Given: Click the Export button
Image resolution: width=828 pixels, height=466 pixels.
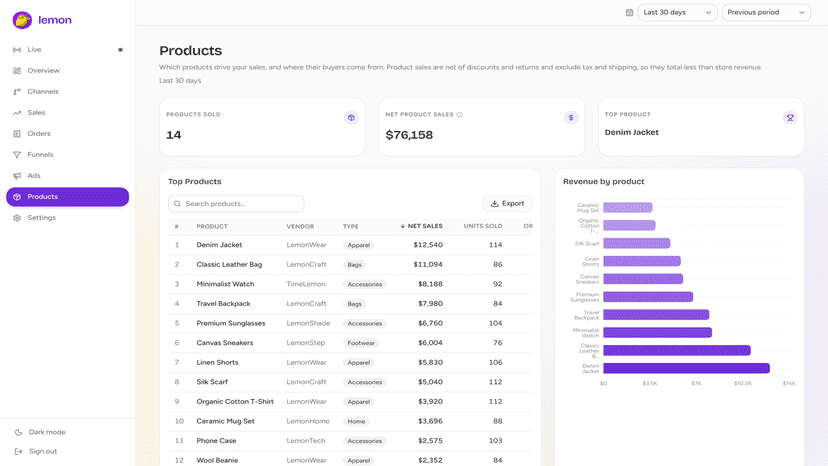Looking at the screenshot, I should click(x=507, y=204).
